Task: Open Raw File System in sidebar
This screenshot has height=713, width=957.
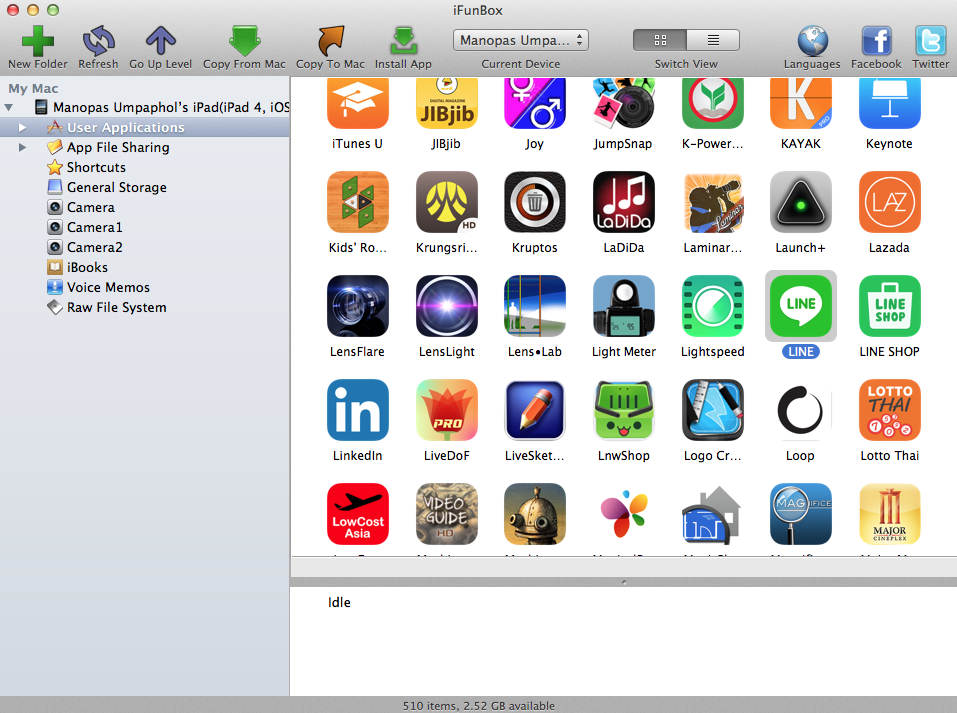Action: tap(117, 308)
